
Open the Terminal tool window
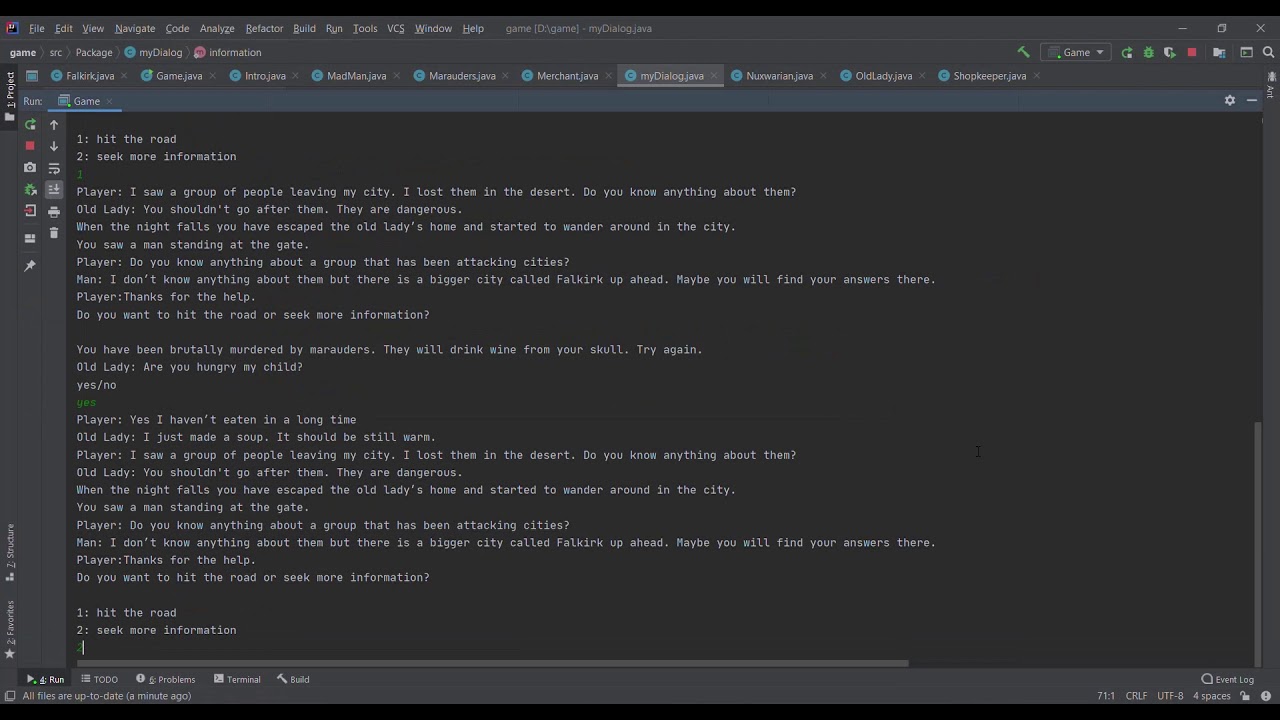pyautogui.click(x=237, y=679)
